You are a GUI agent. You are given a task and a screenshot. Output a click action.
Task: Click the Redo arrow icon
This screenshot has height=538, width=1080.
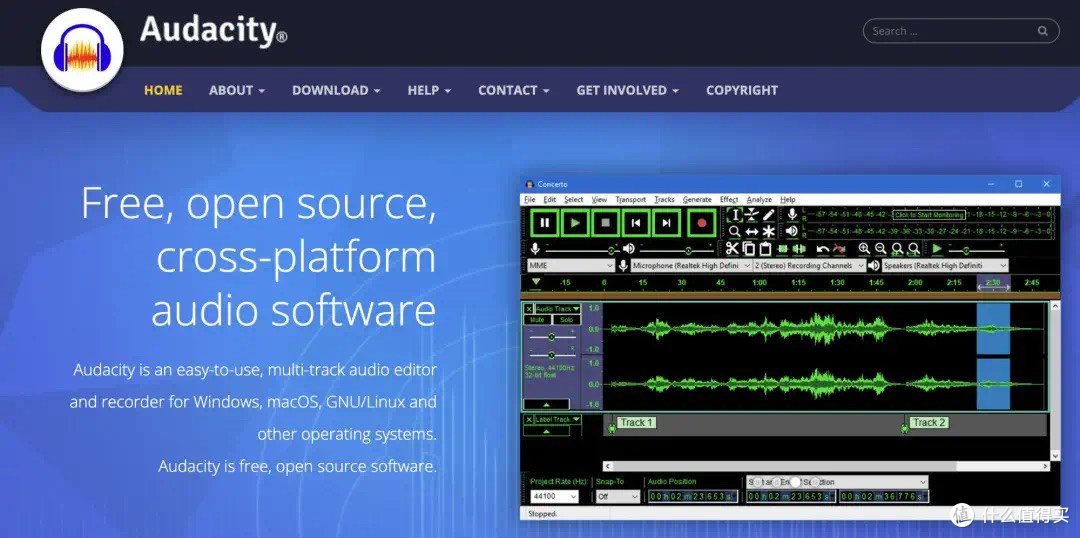click(x=839, y=249)
